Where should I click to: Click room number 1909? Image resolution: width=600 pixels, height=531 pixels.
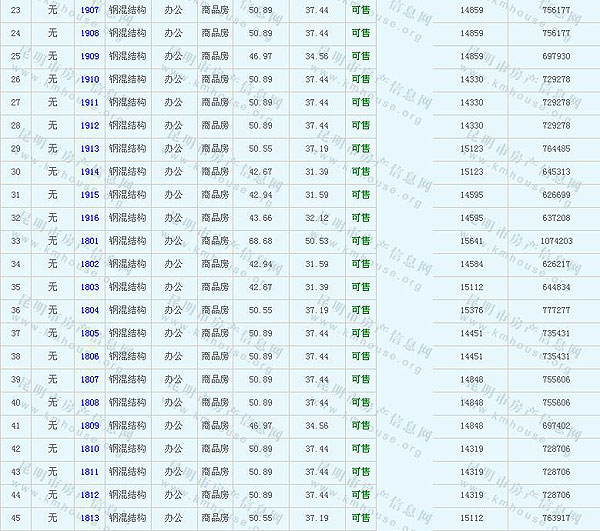[89, 56]
